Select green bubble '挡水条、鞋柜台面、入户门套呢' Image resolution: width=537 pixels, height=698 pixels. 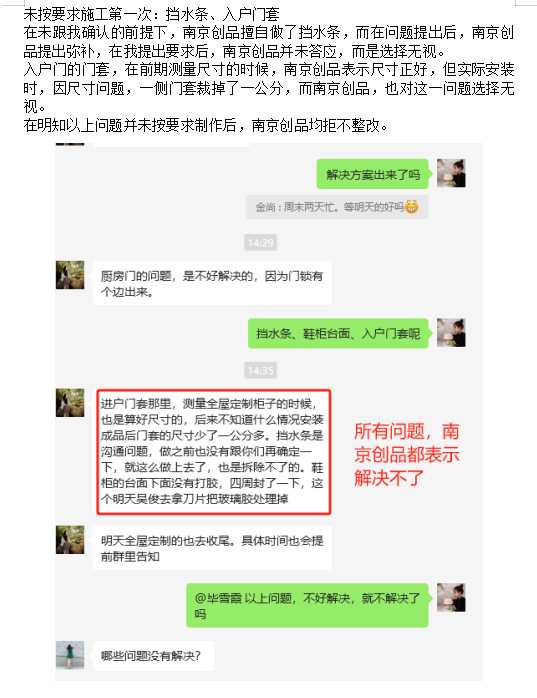pos(338,333)
